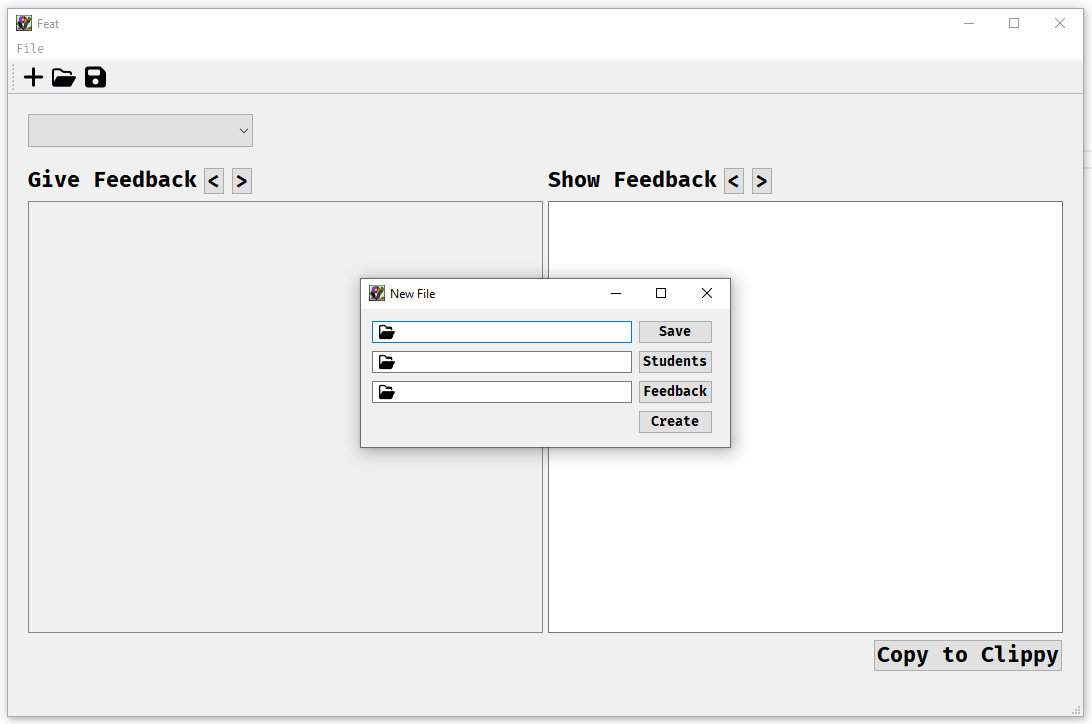Click the New File dialog icon
Viewport: 1092px width, 724px height.
tap(376, 292)
